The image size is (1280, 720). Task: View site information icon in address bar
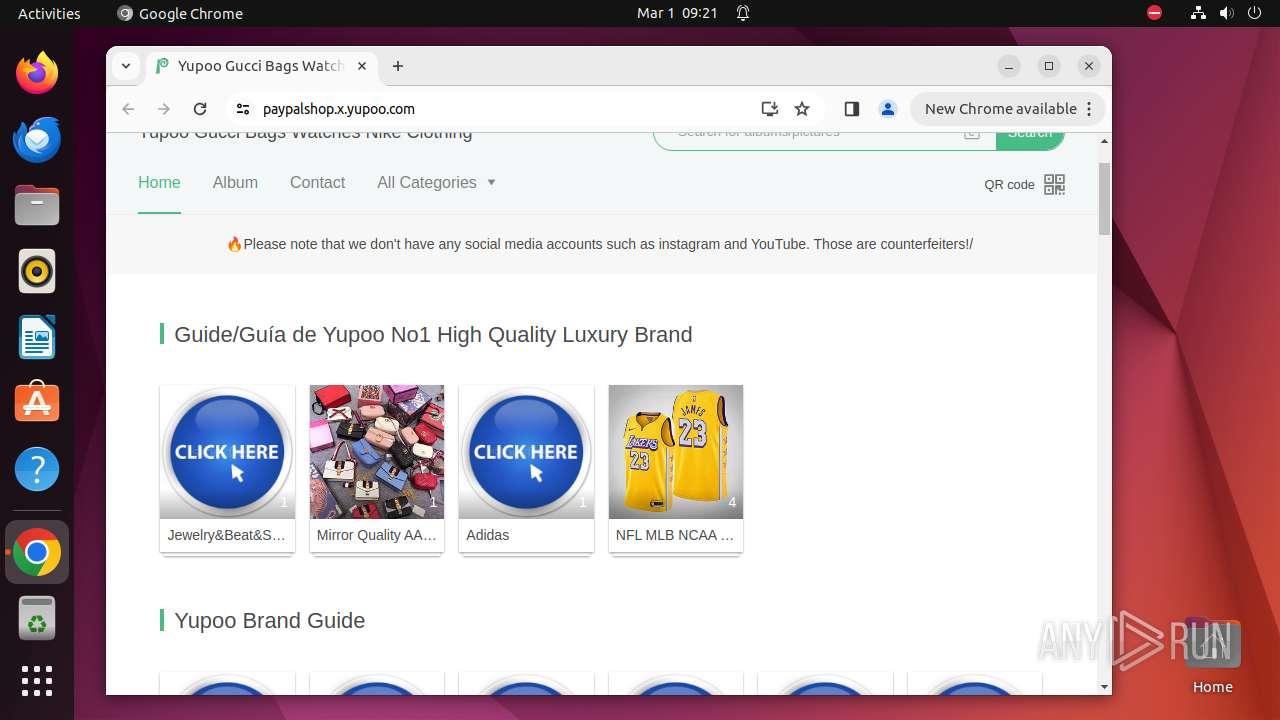[x=242, y=109]
